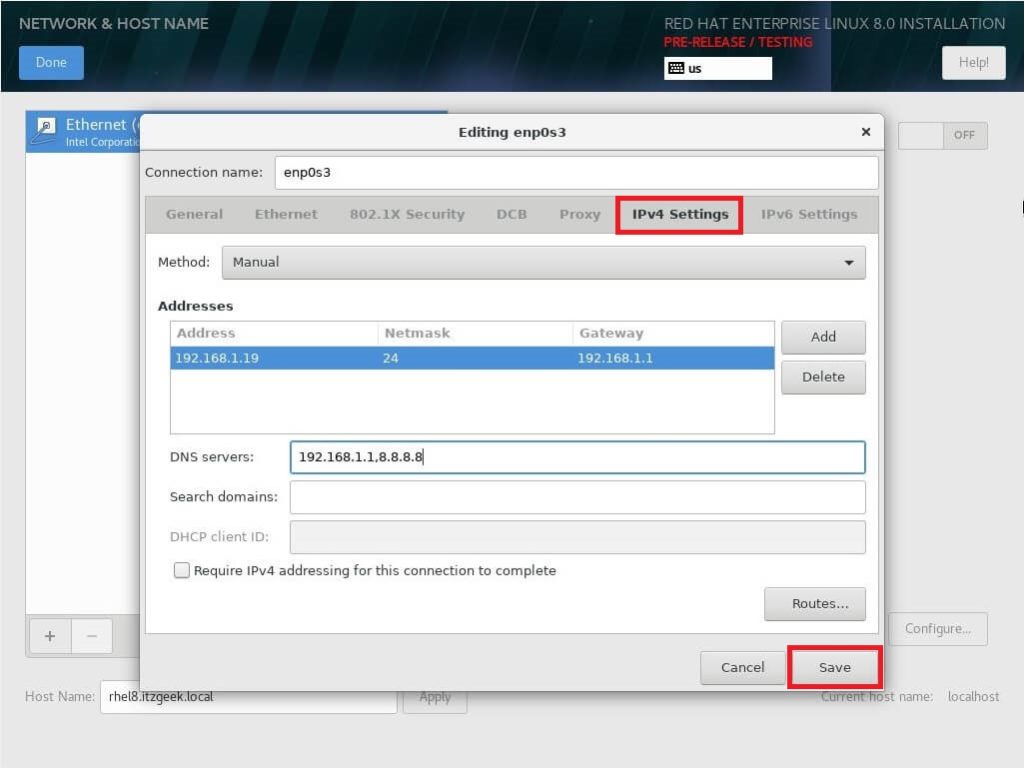The height and width of the screenshot is (768, 1024).
Task: Toggle the Ethernet connection OFF switch
Action: 942,135
